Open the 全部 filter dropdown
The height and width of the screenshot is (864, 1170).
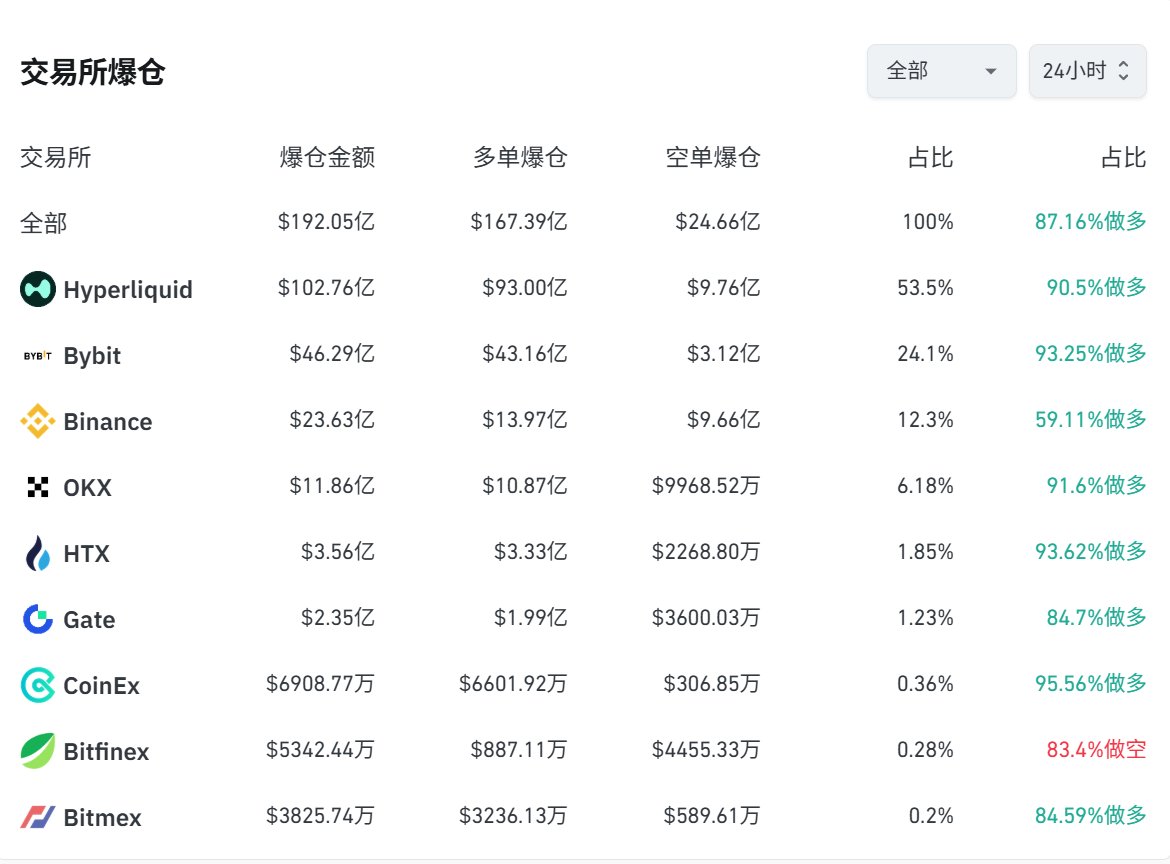(941, 71)
